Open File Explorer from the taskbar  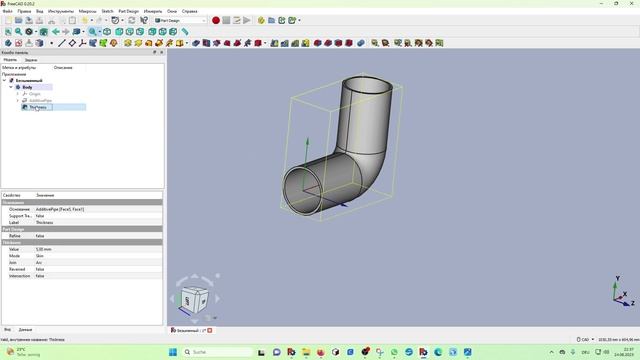(x=306, y=352)
